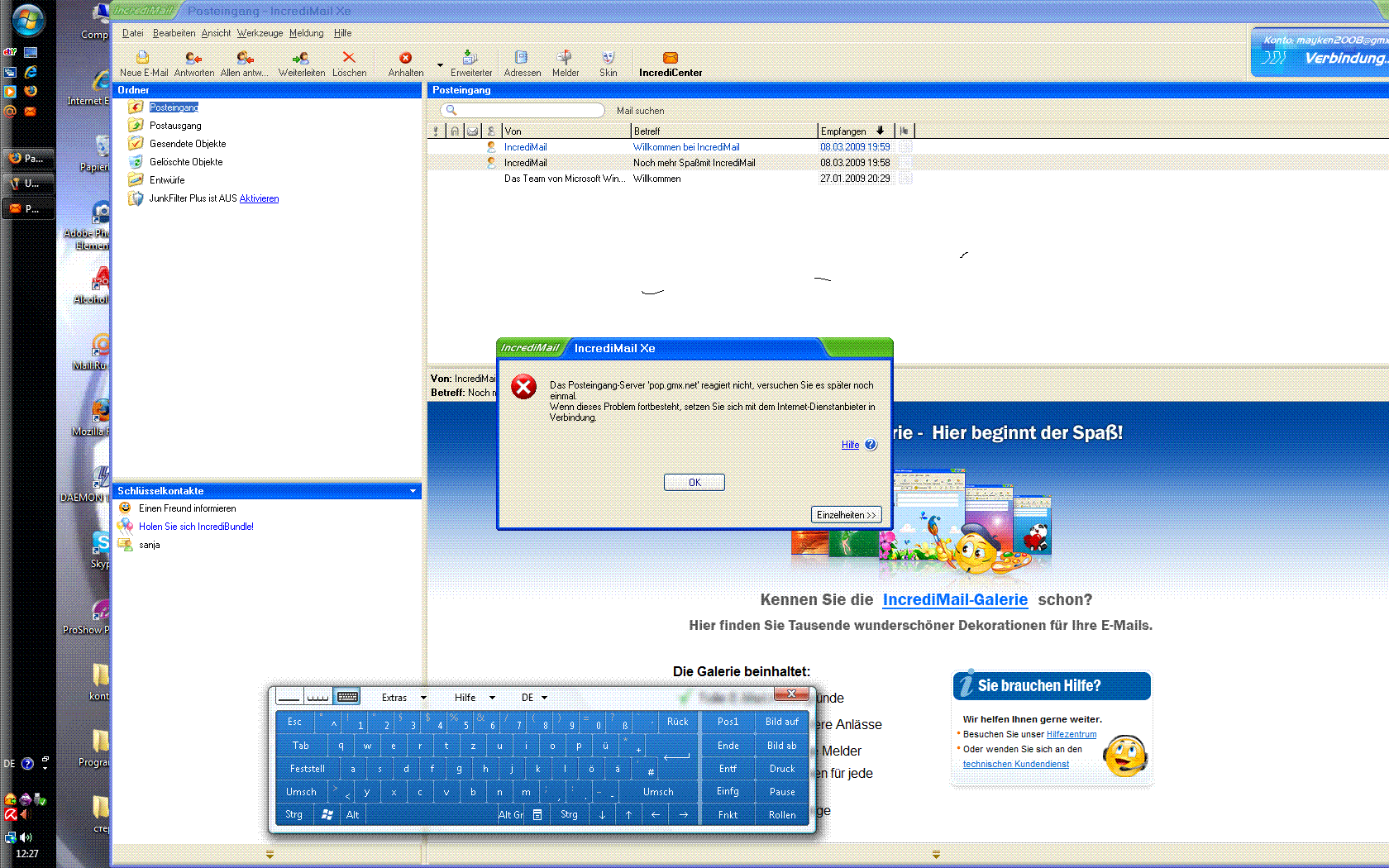Sort emails by Von column

[x=566, y=131]
